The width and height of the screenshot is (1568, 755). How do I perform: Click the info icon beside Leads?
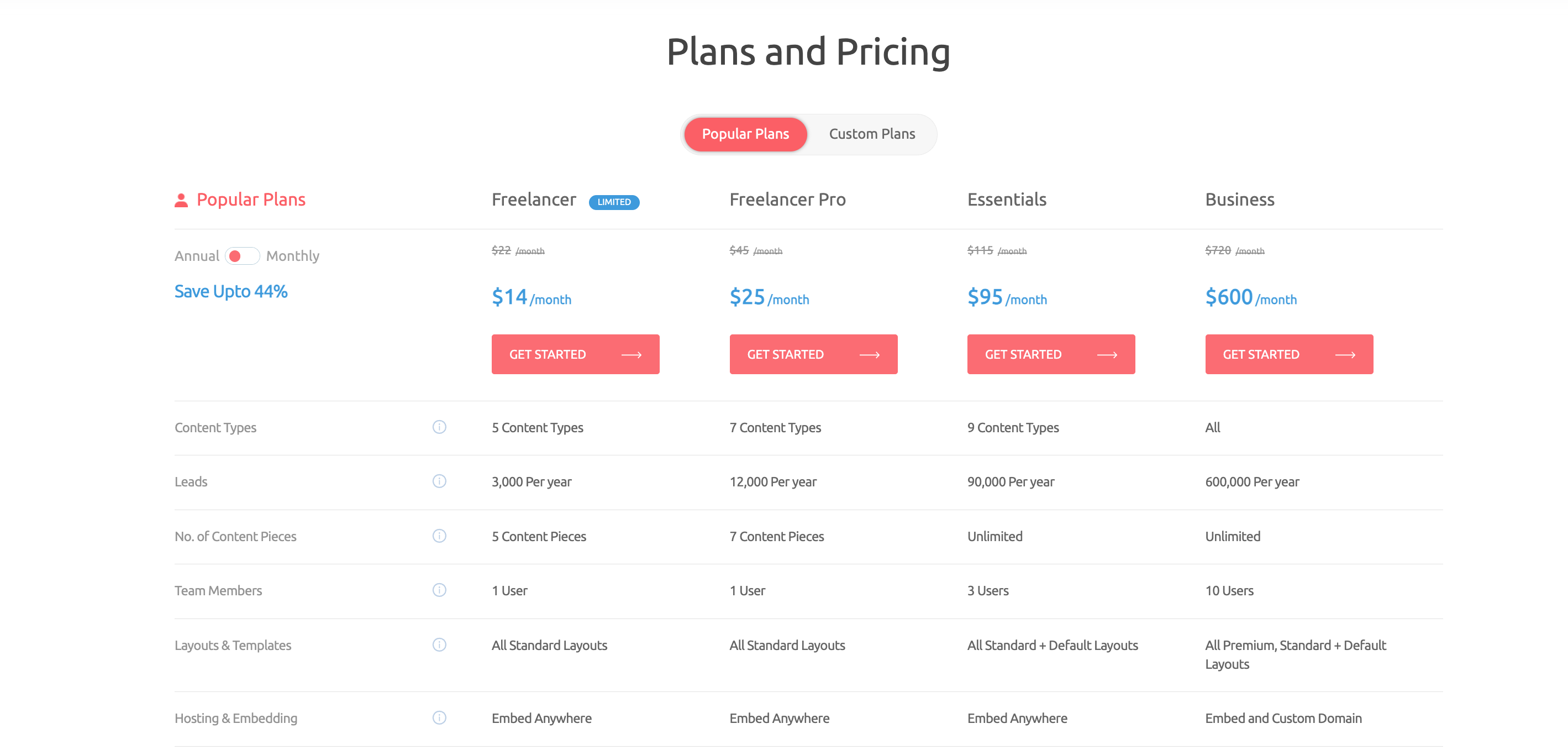pos(439,481)
